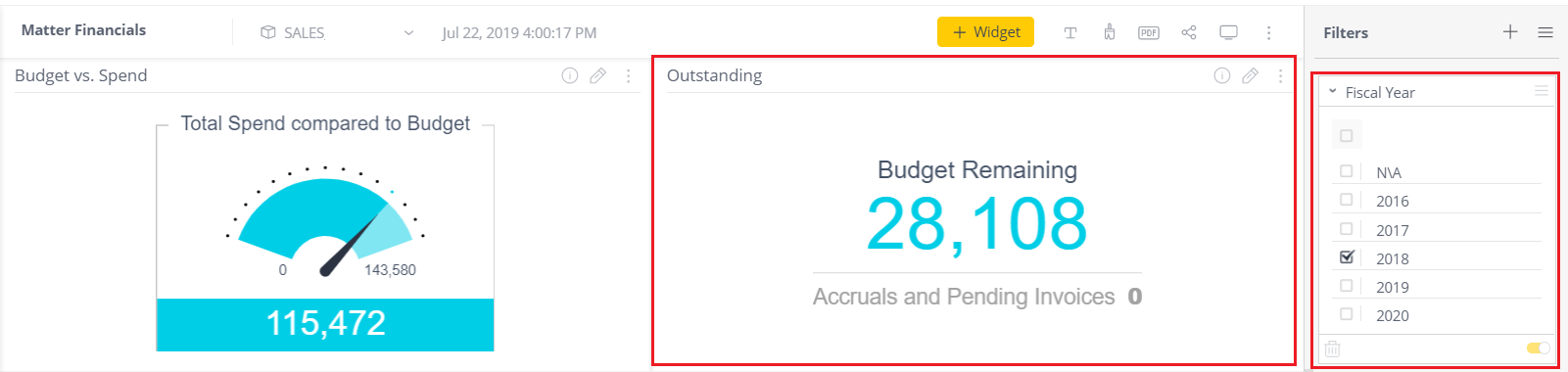
Task: Add a new filter with plus icon
Action: click(1510, 32)
